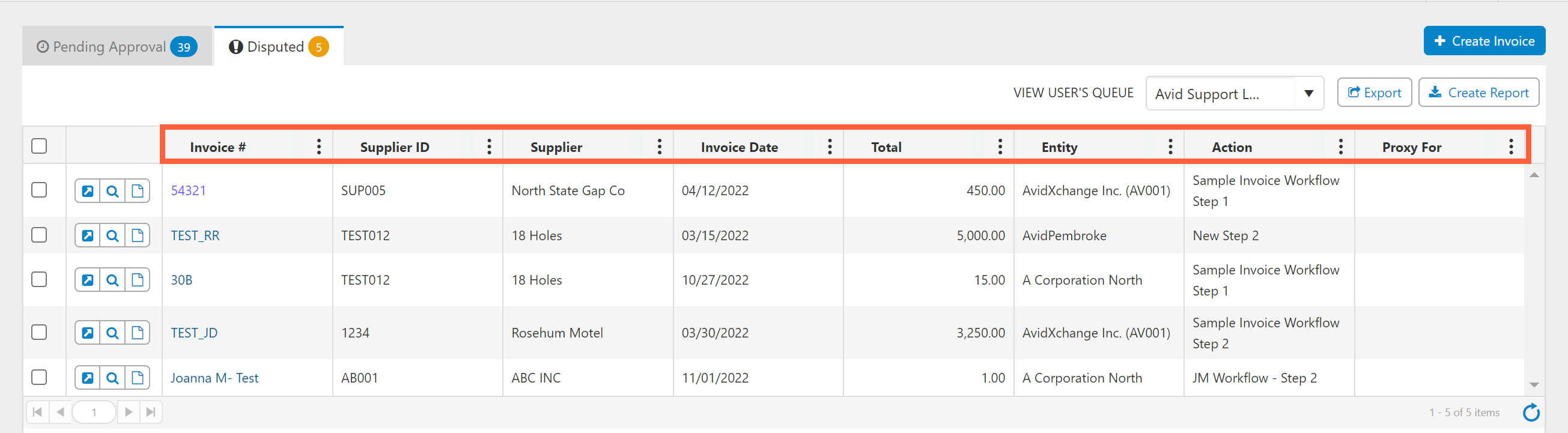Click the magnifier icon for TEST_JD row
The image size is (1568, 433).
click(112, 333)
